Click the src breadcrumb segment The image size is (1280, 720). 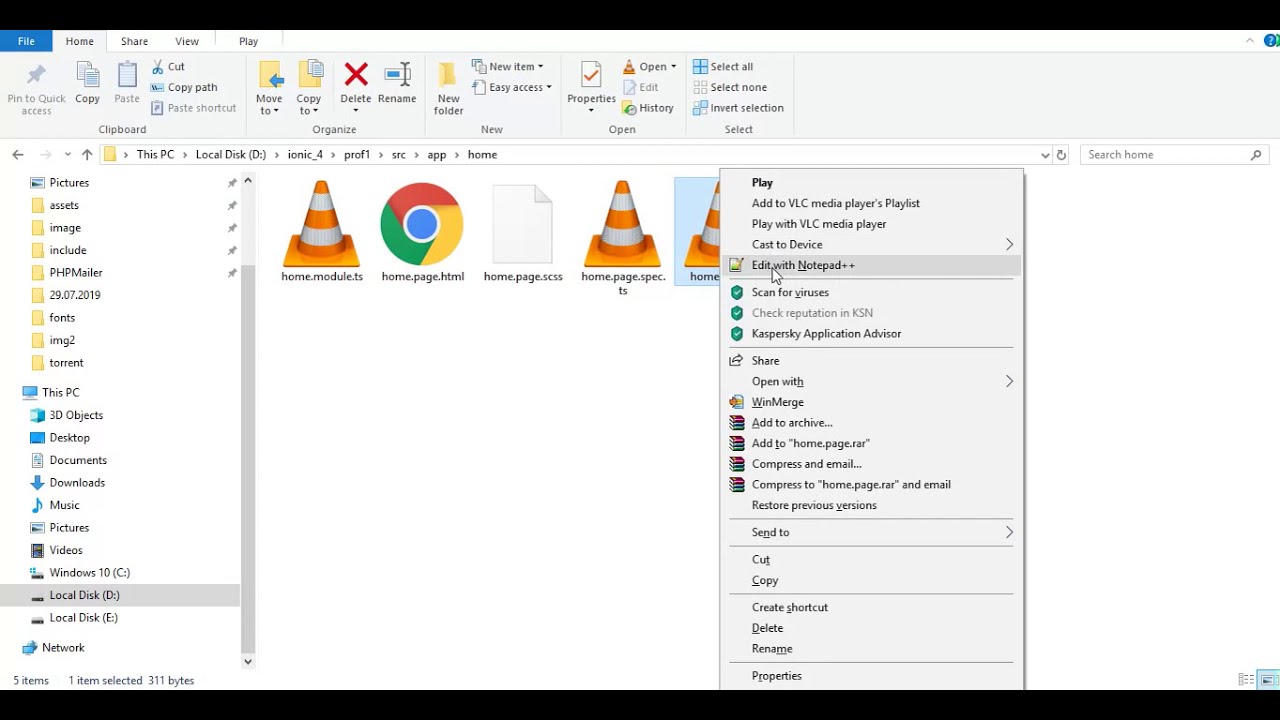tap(399, 154)
